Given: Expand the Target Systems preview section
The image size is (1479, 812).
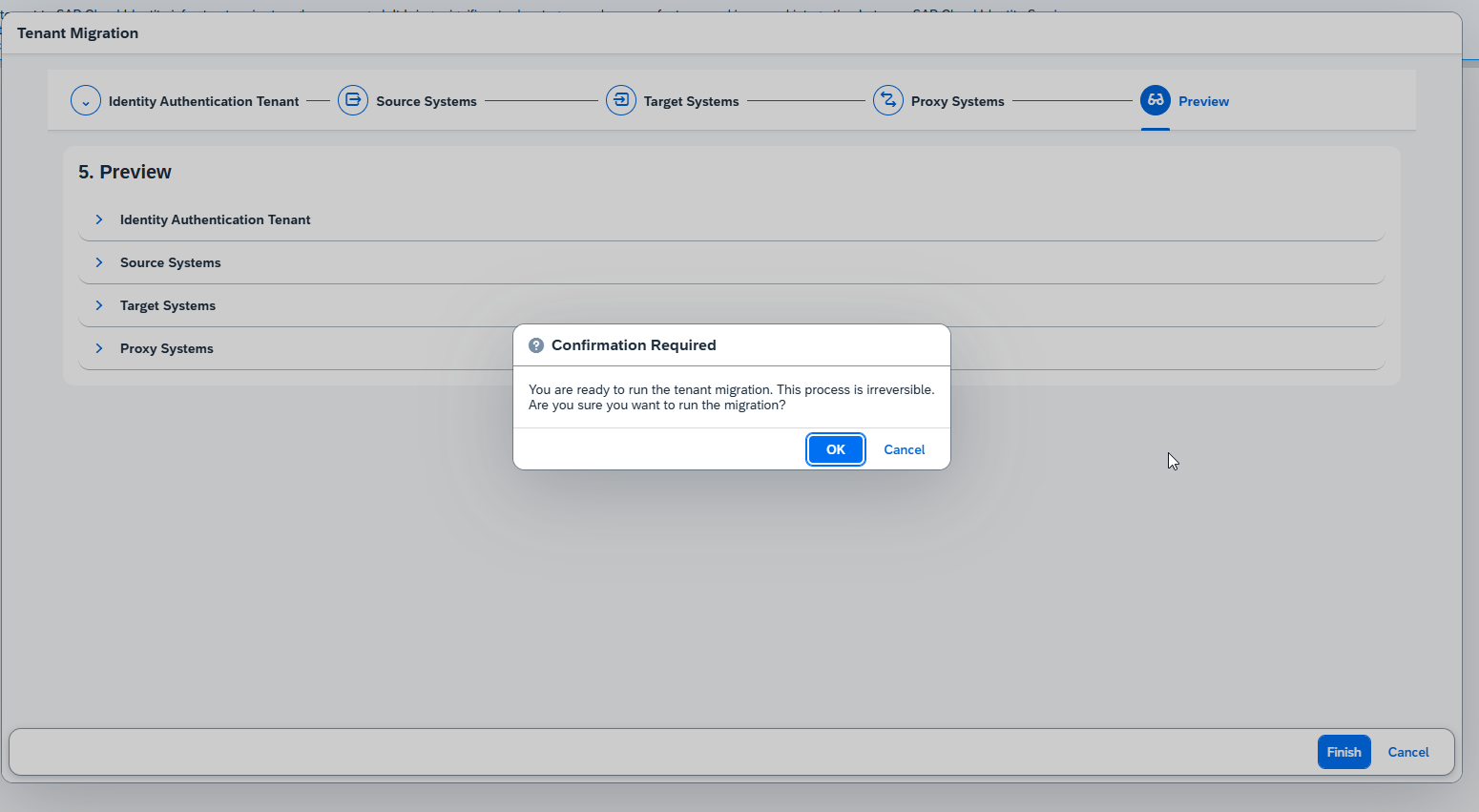Looking at the screenshot, I should coord(99,305).
